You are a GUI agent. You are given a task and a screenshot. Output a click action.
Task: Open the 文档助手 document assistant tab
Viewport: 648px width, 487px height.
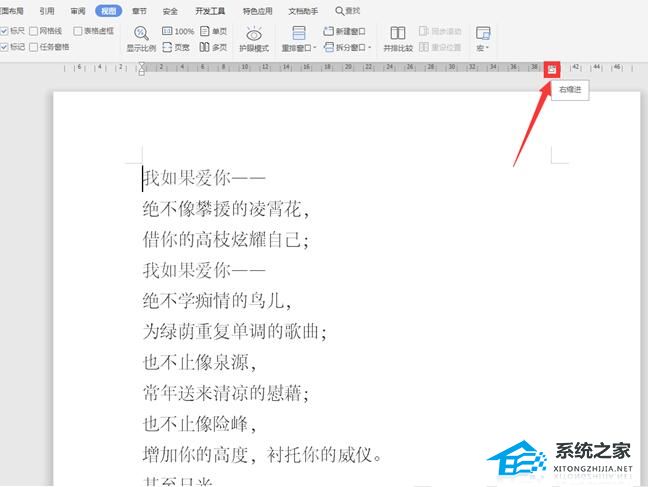click(x=303, y=11)
